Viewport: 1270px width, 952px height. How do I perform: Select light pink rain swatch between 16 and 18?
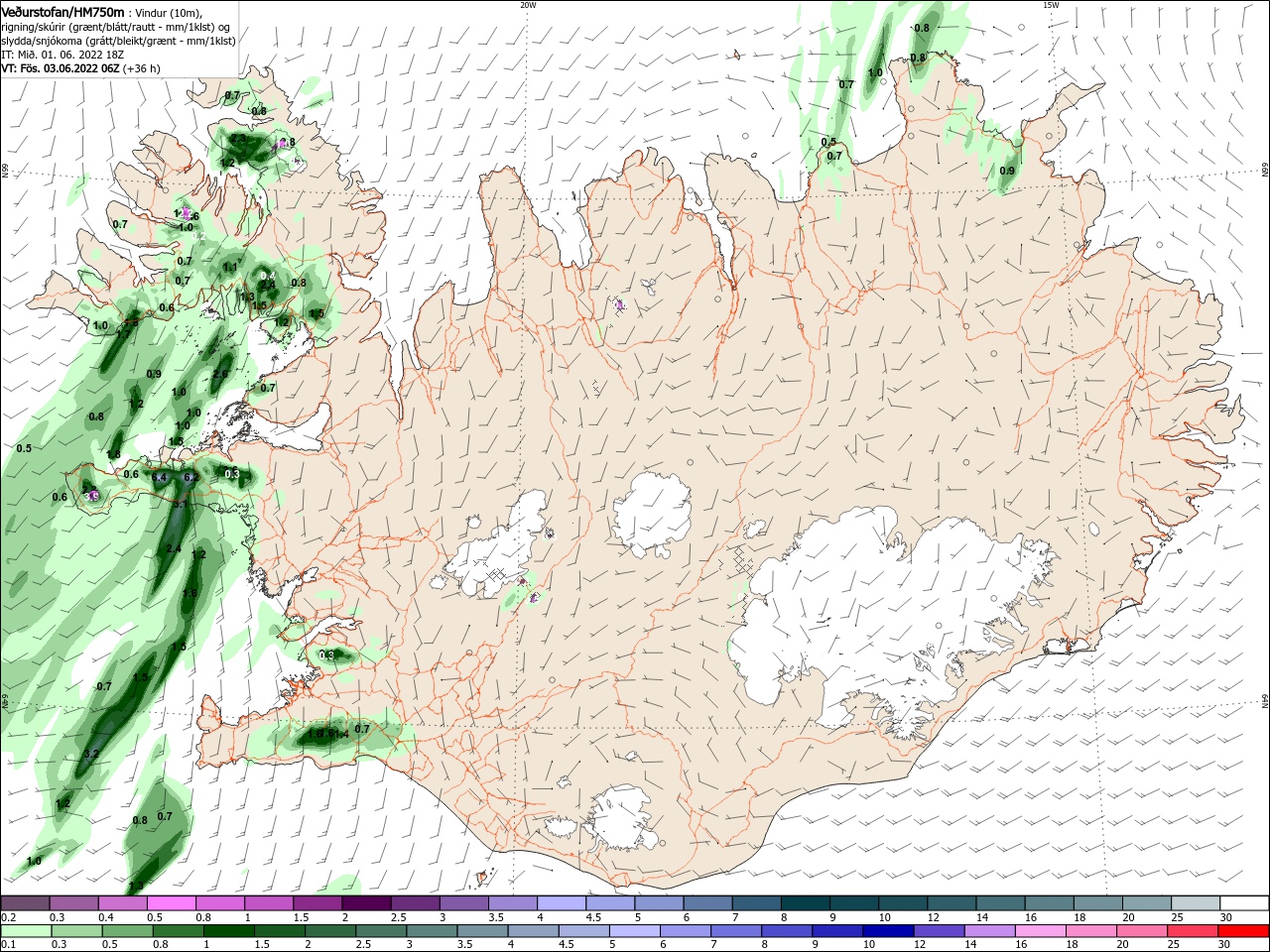[1040, 931]
